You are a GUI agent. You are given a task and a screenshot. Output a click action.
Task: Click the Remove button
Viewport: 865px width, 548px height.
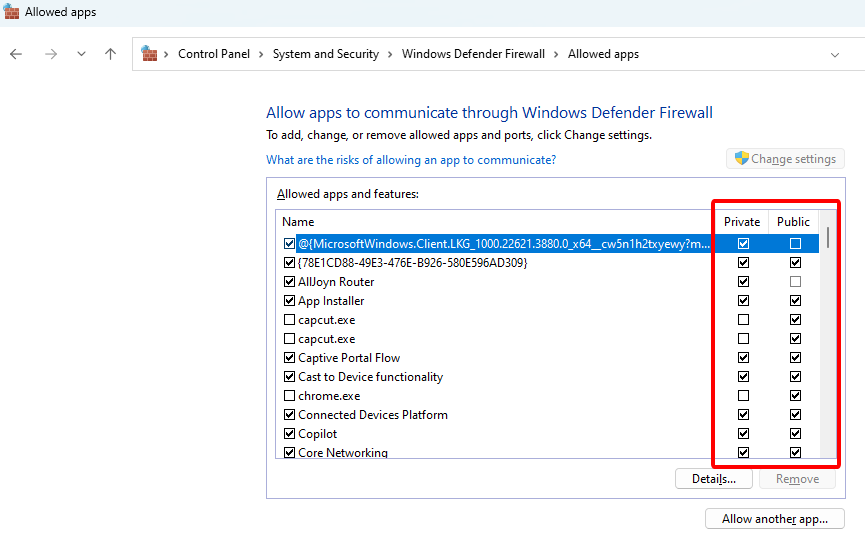(797, 478)
